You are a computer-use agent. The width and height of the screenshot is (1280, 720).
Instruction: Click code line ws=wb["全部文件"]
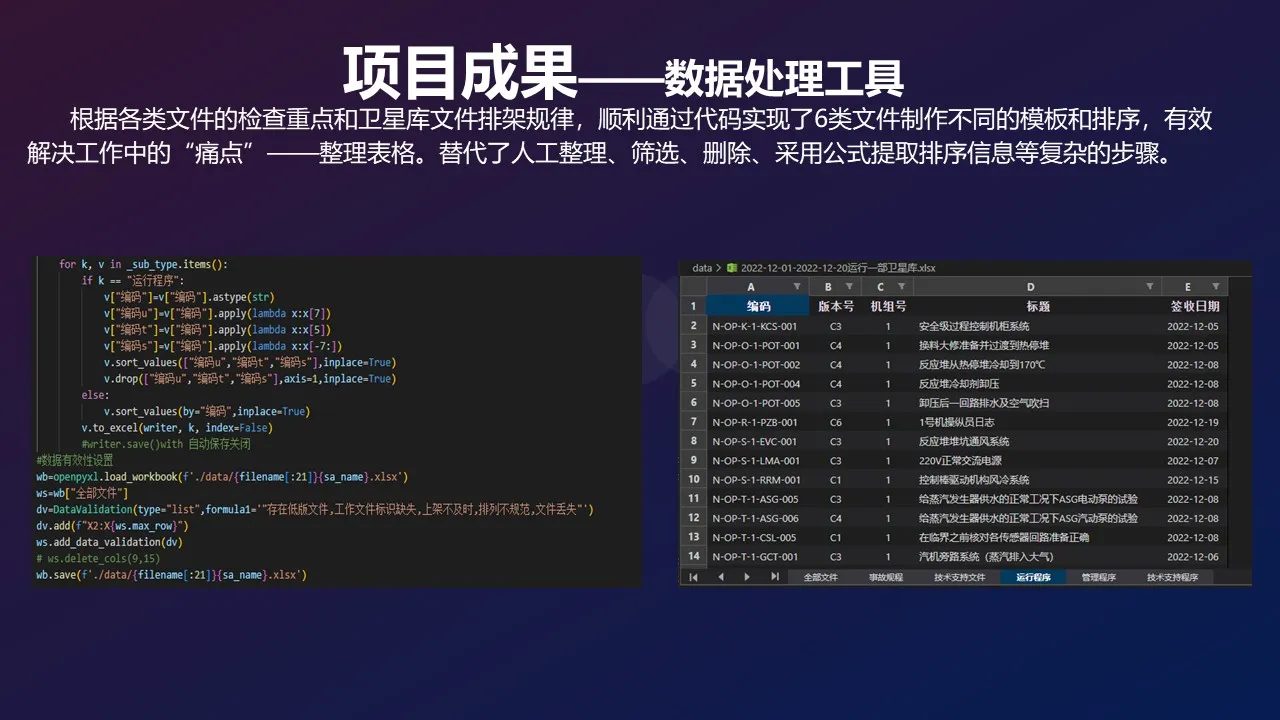(84, 493)
